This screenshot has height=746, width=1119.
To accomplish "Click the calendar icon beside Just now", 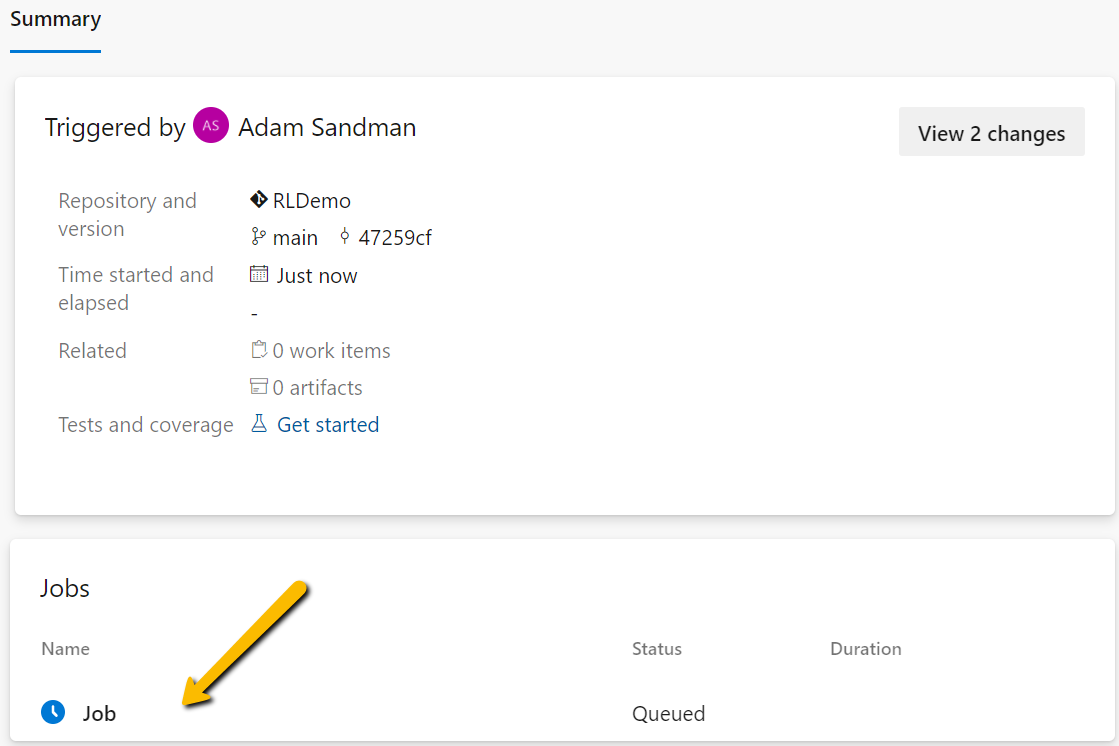I will click(259, 274).
